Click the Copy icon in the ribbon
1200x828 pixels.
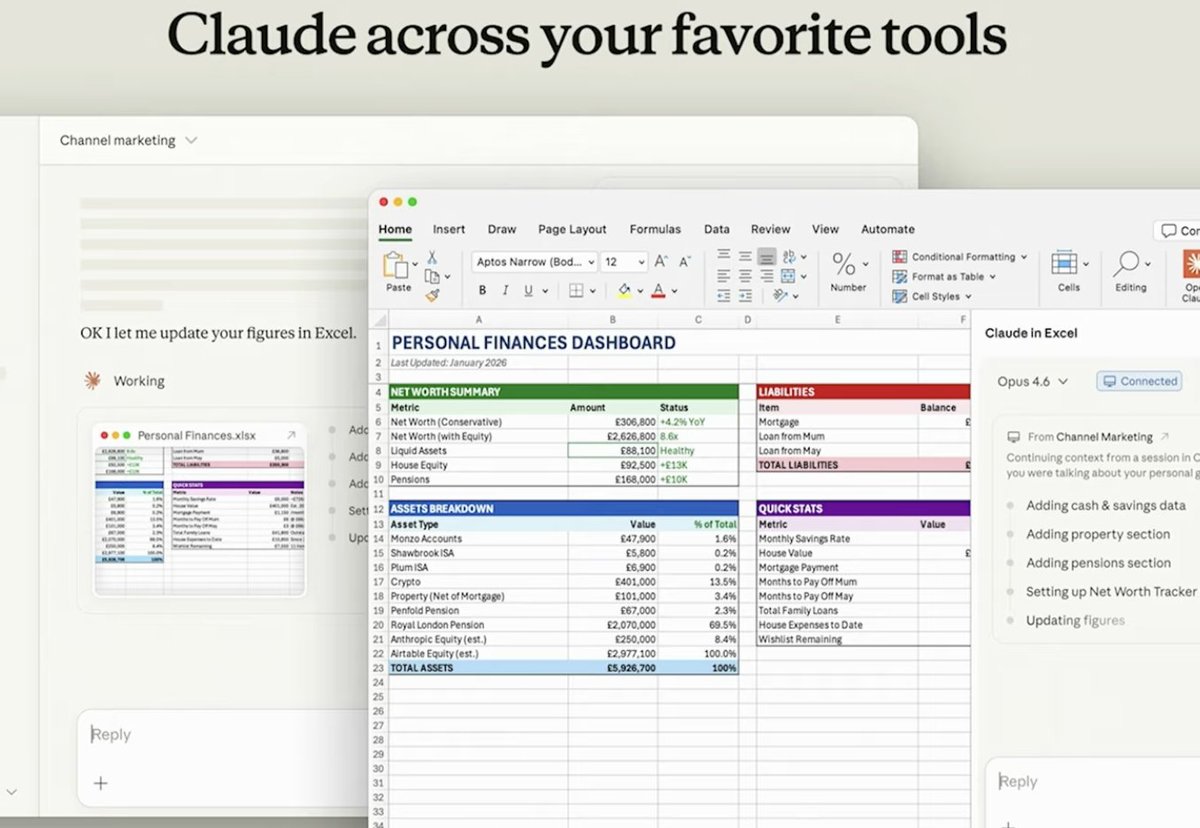click(431, 276)
